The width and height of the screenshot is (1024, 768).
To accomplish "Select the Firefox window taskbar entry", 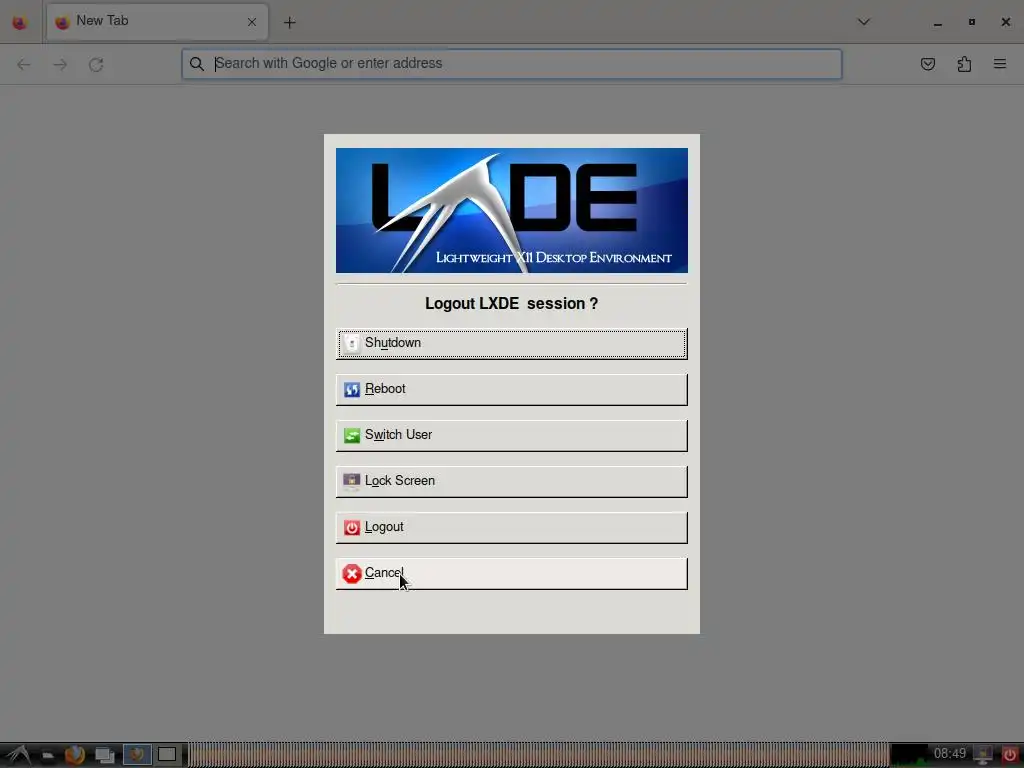I will [x=137, y=755].
